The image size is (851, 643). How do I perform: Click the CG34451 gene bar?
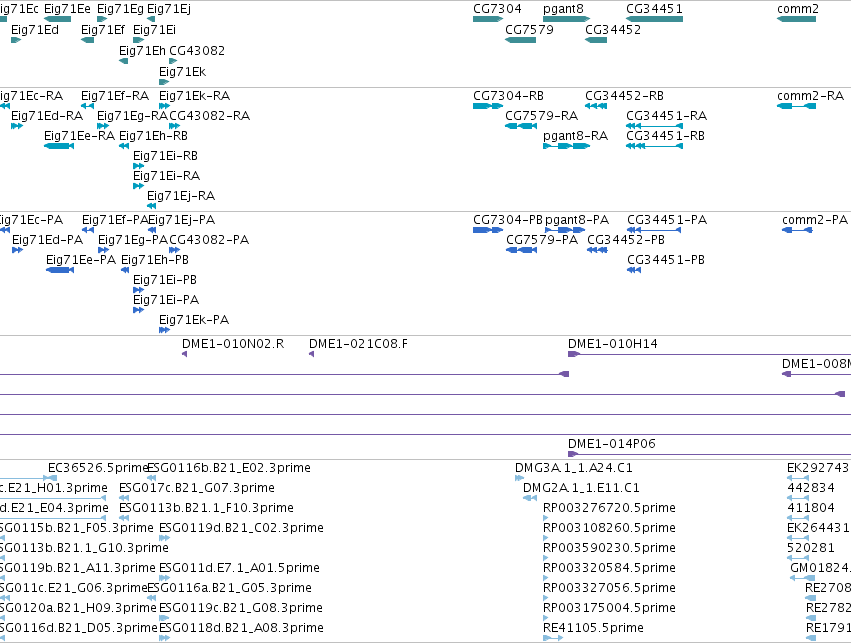(655, 19)
